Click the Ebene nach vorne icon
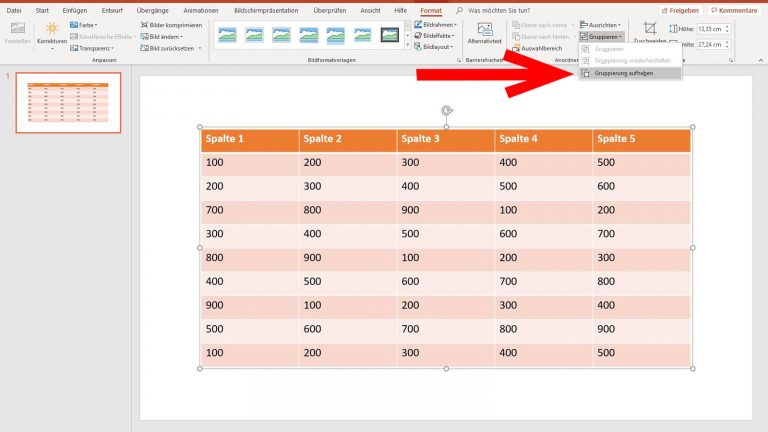768x432 pixels. [x=516, y=25]
